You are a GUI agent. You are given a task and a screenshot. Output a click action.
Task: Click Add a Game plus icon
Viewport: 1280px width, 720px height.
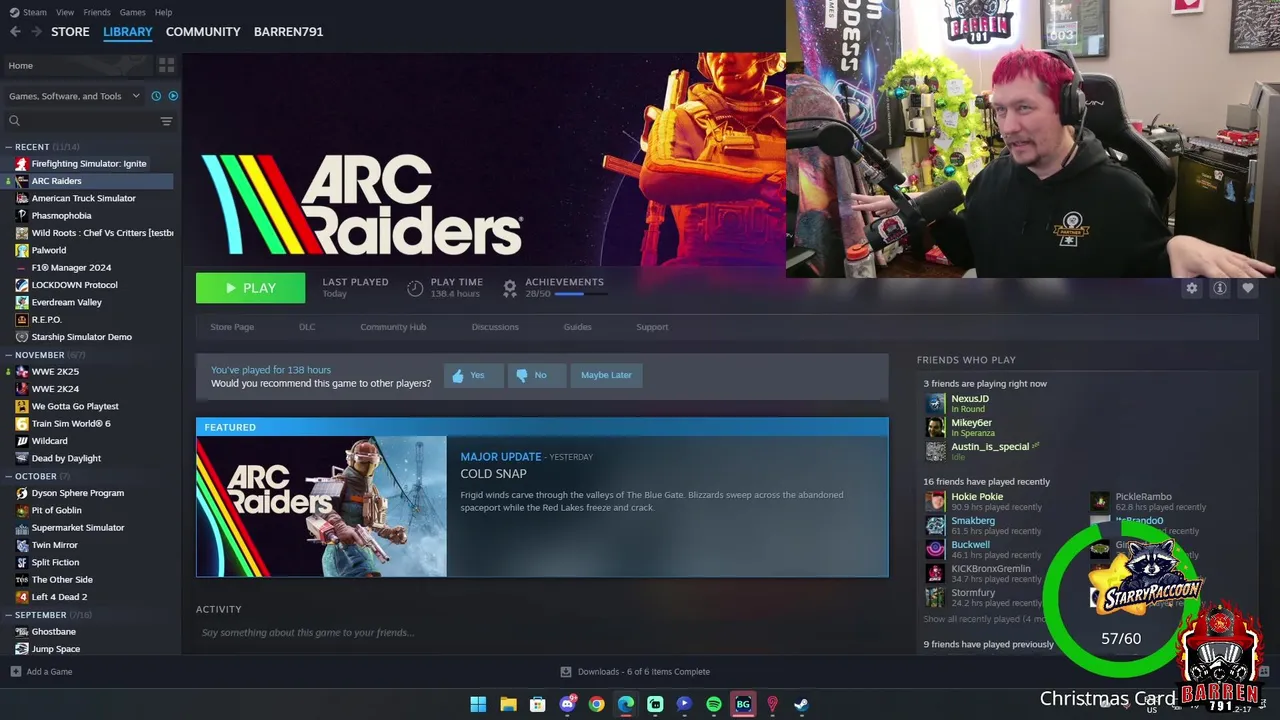pyautogui.click(x=15, y=672)
